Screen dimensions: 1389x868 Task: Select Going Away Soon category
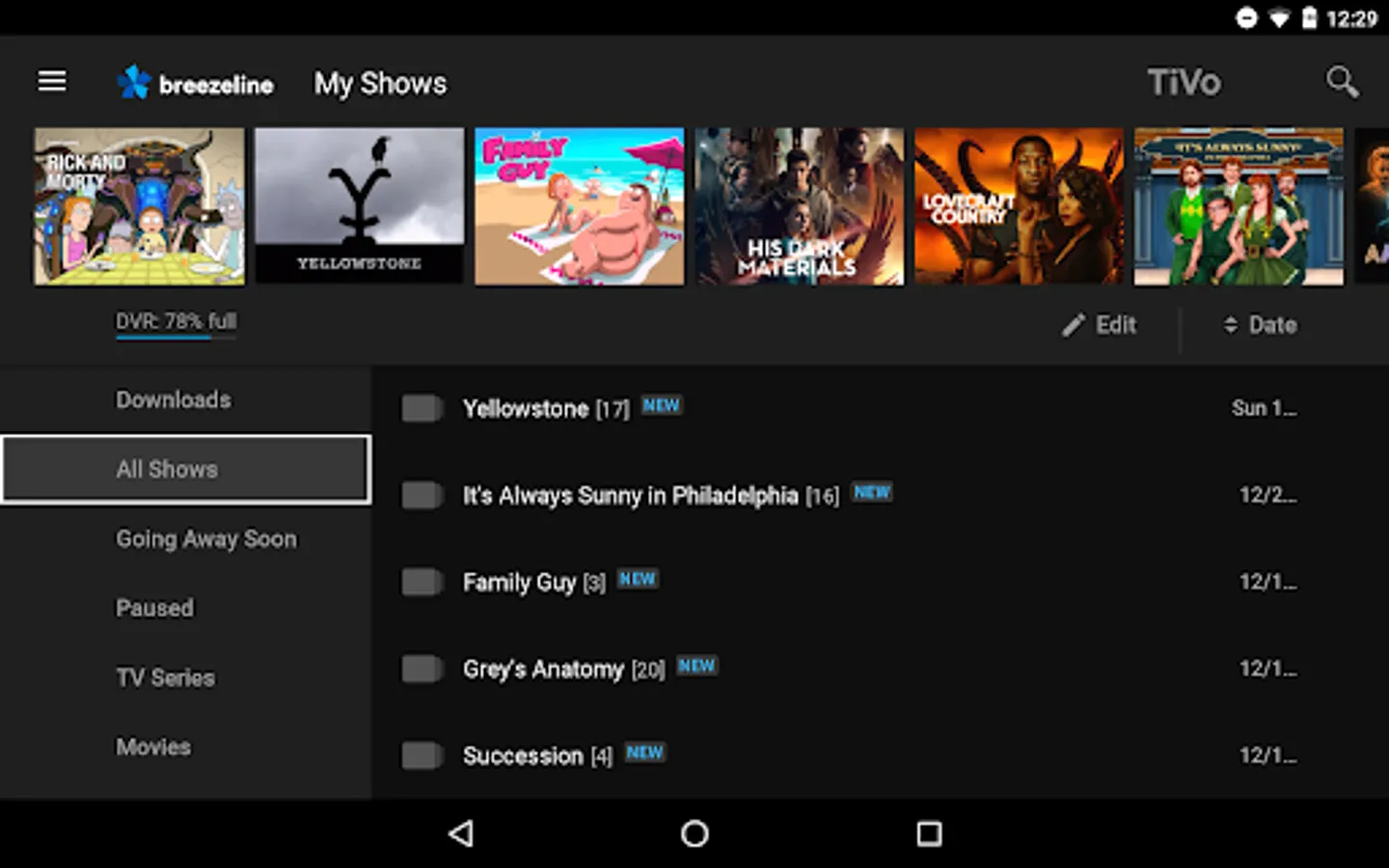(x=185, y=538)
